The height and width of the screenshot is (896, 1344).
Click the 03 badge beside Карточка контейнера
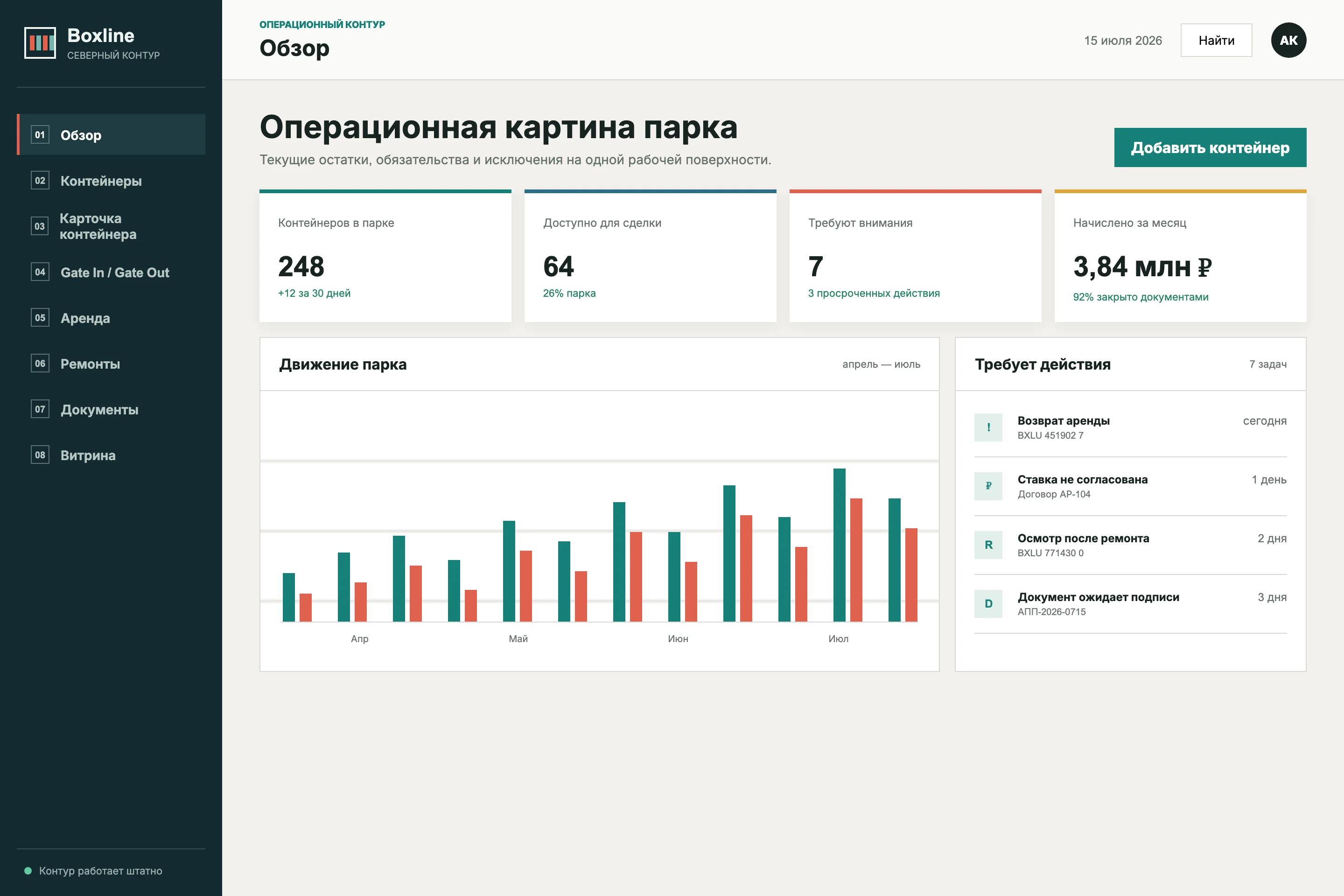[40, 226]
